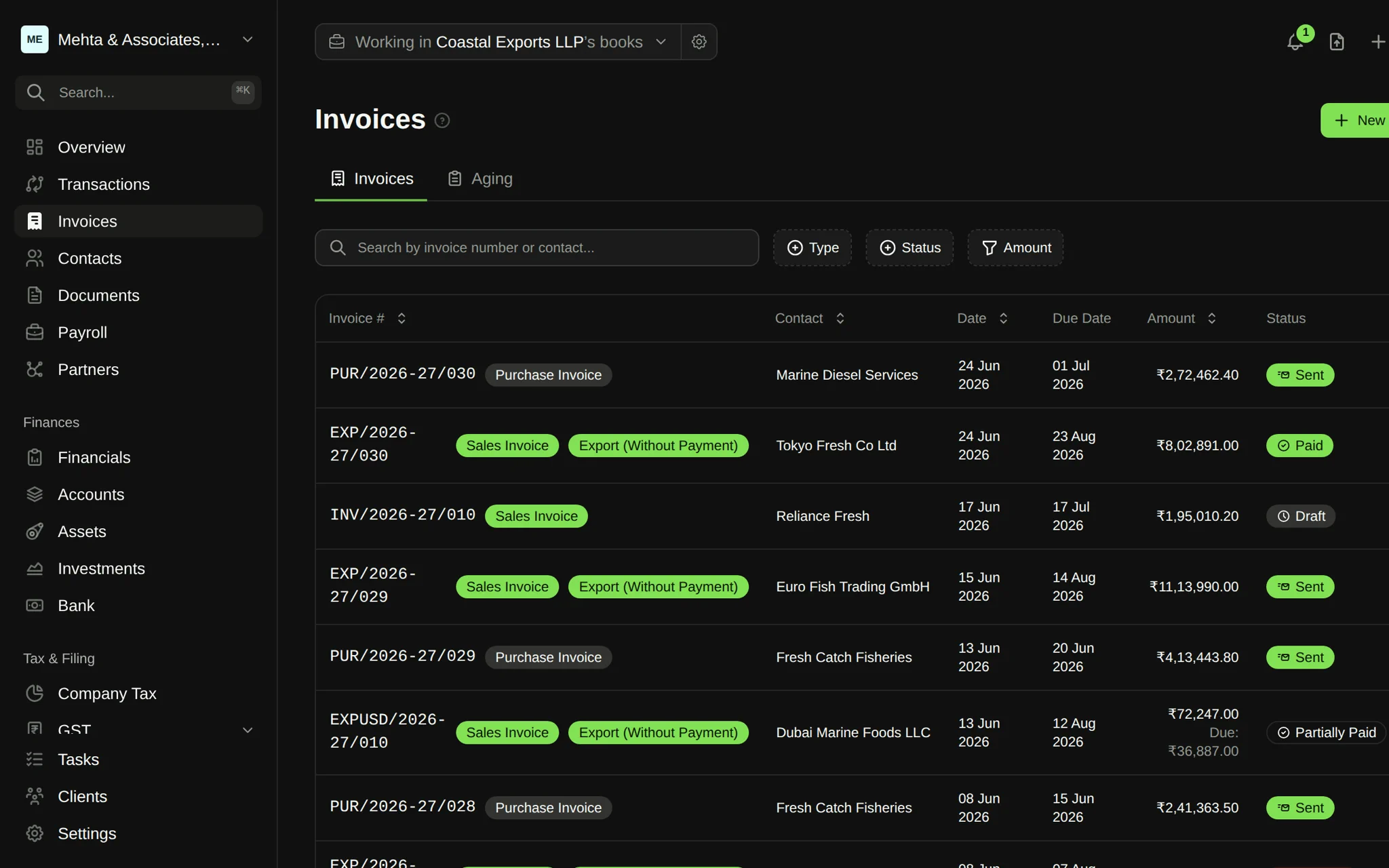1389x868 pixels.
Task: Click contact Euro Fish Trading GmbH
Action: pos(853,587)
